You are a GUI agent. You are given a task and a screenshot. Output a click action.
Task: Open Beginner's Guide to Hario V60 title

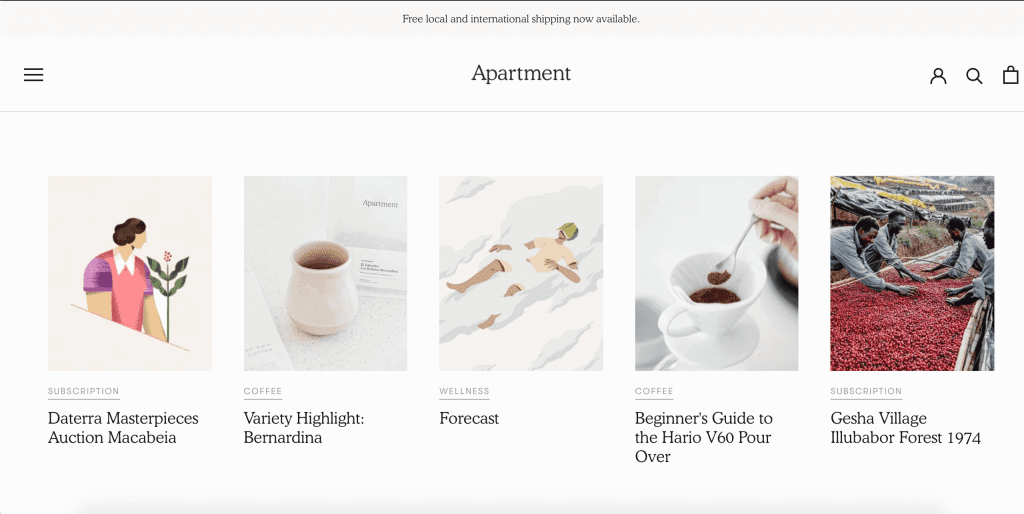click(x=703, y=437)
